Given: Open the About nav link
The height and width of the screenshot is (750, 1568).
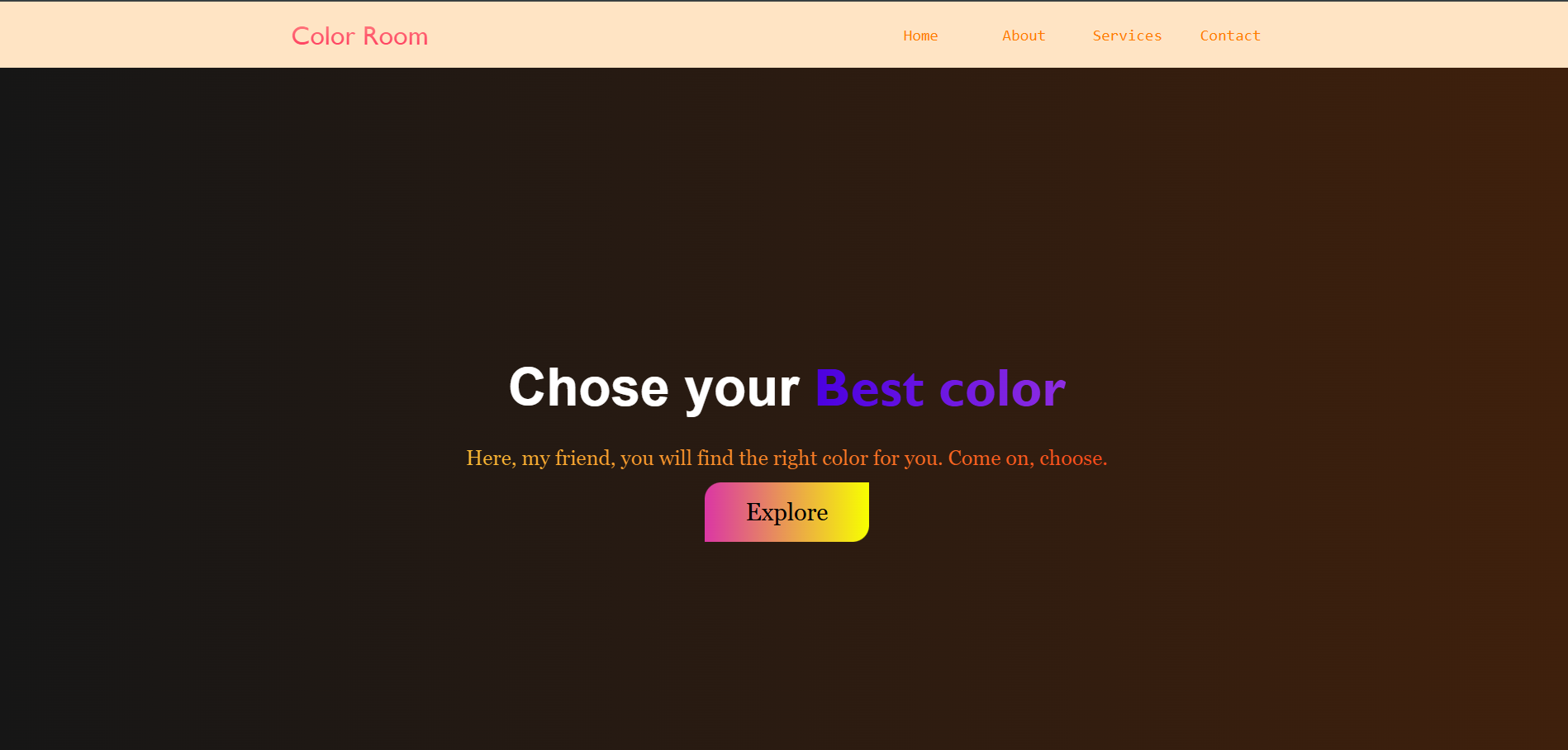Looking at the screenshot, I should click(1024, 36).
